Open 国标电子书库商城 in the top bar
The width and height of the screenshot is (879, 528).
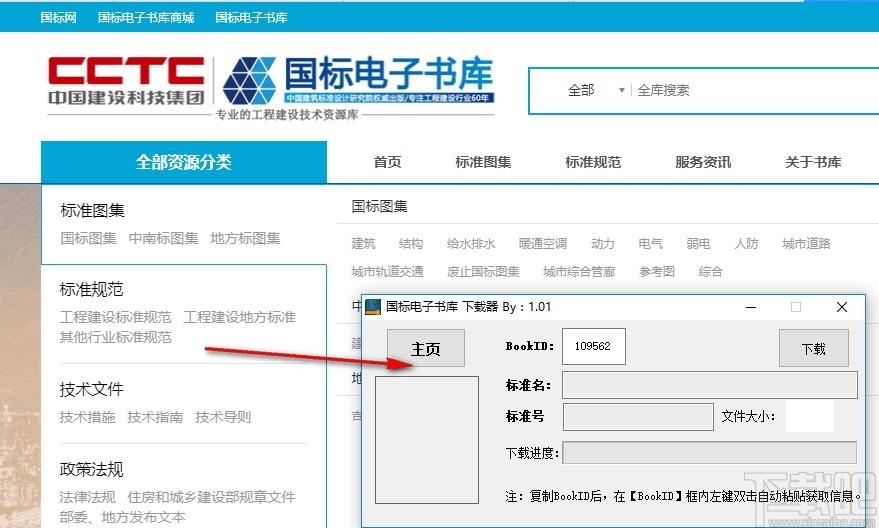(x=146, y=17)
